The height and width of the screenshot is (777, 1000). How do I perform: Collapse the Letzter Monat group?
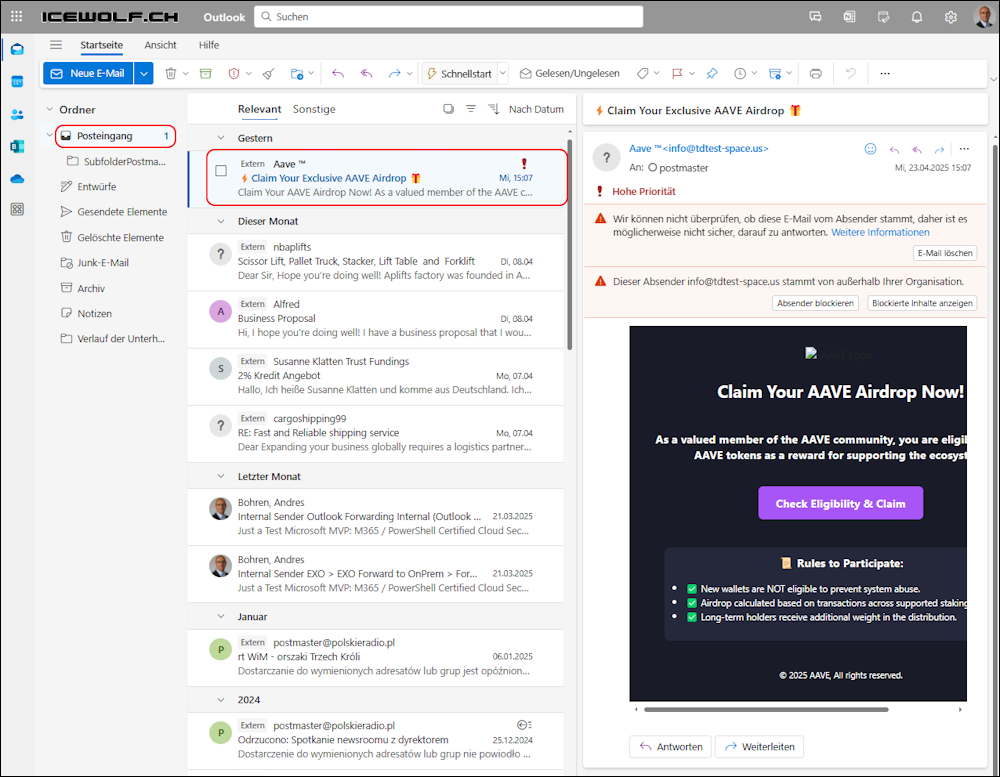(221, 477)
